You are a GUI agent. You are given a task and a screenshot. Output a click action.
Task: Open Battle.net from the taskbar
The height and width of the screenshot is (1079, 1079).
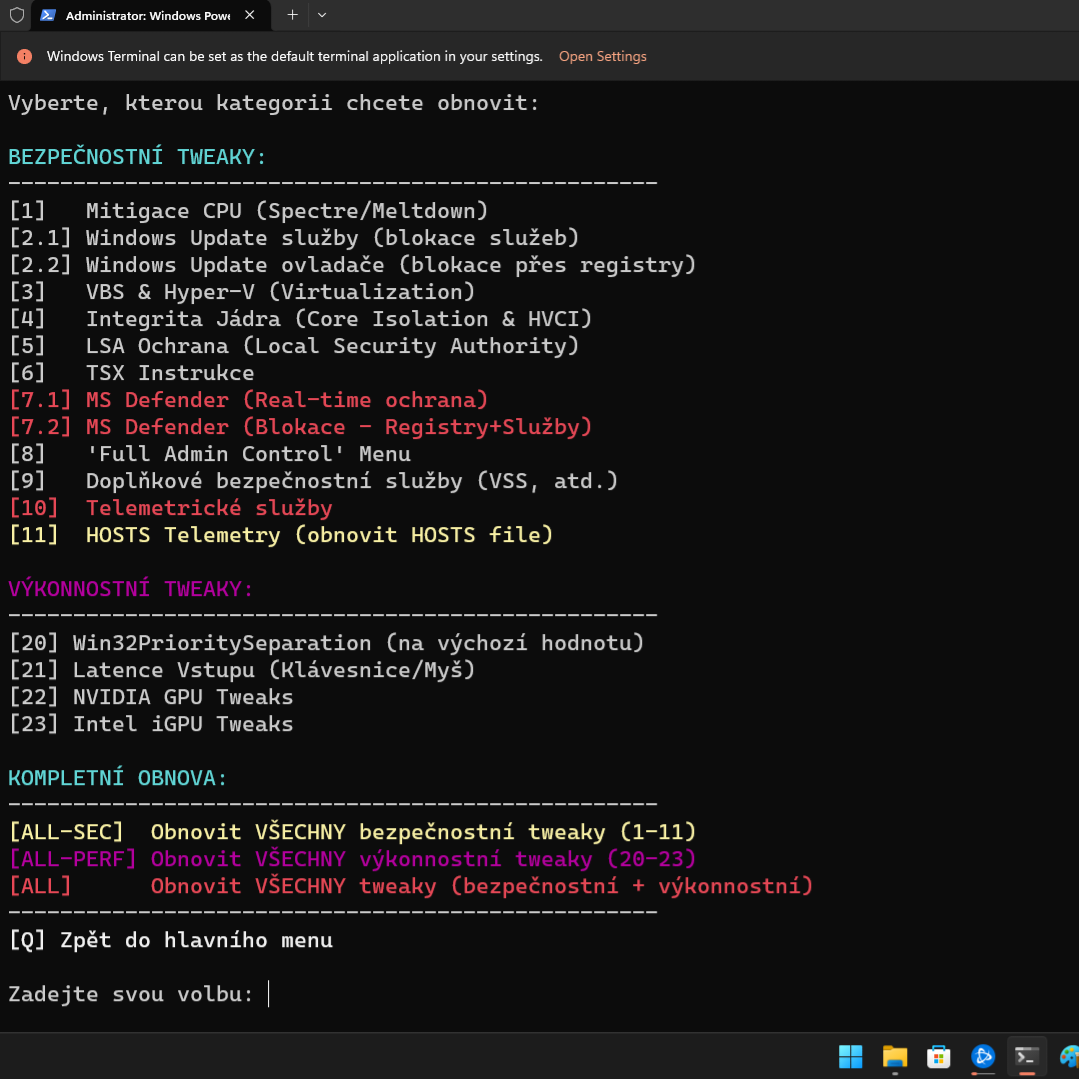[x=982, y=1056]
